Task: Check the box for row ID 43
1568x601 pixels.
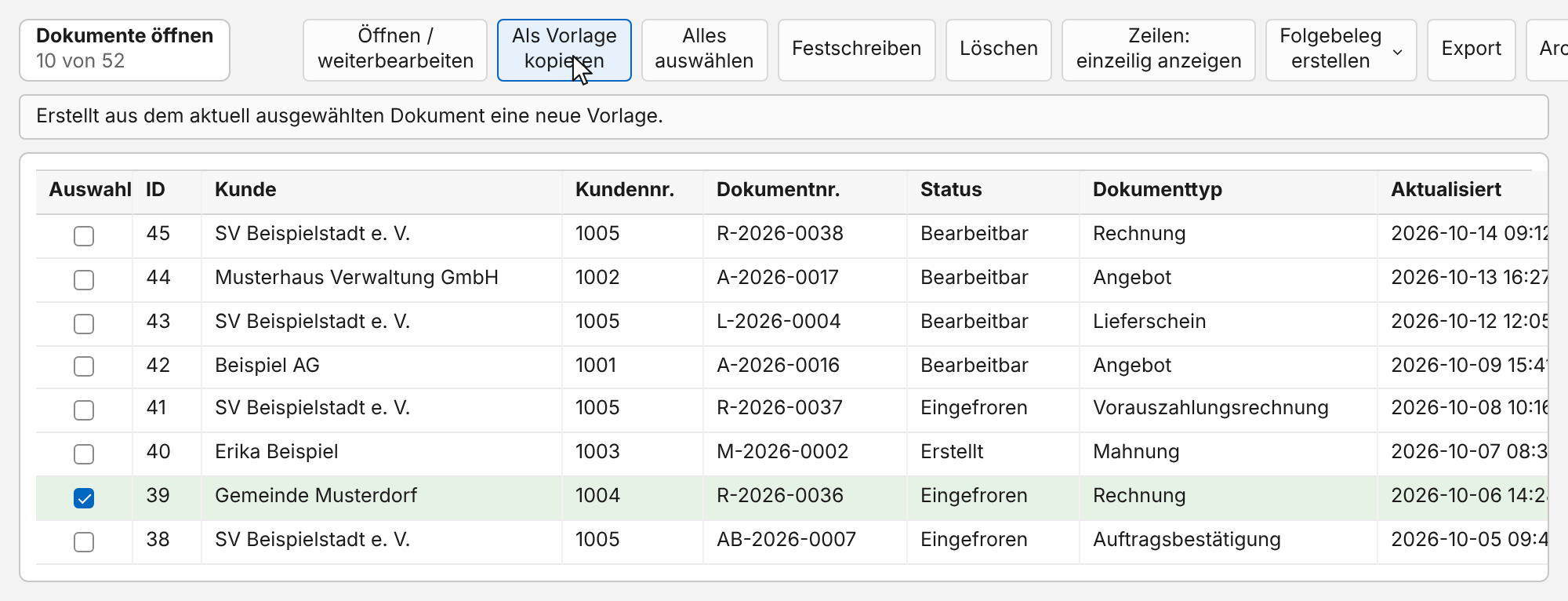Action: (x=84, y=323)
